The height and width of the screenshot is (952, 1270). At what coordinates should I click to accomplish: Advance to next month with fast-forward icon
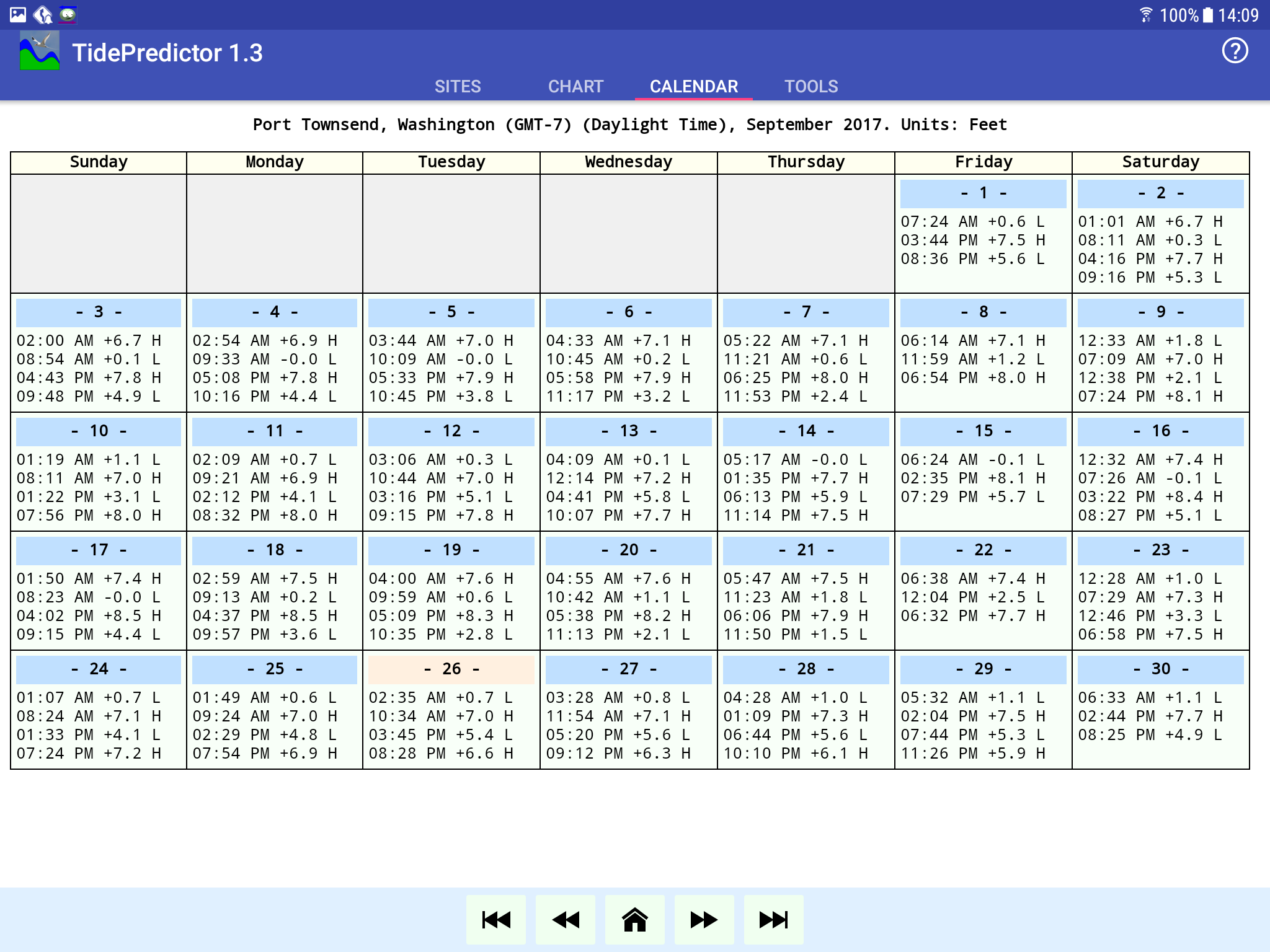pyautogui.click(x=704, y=920)
